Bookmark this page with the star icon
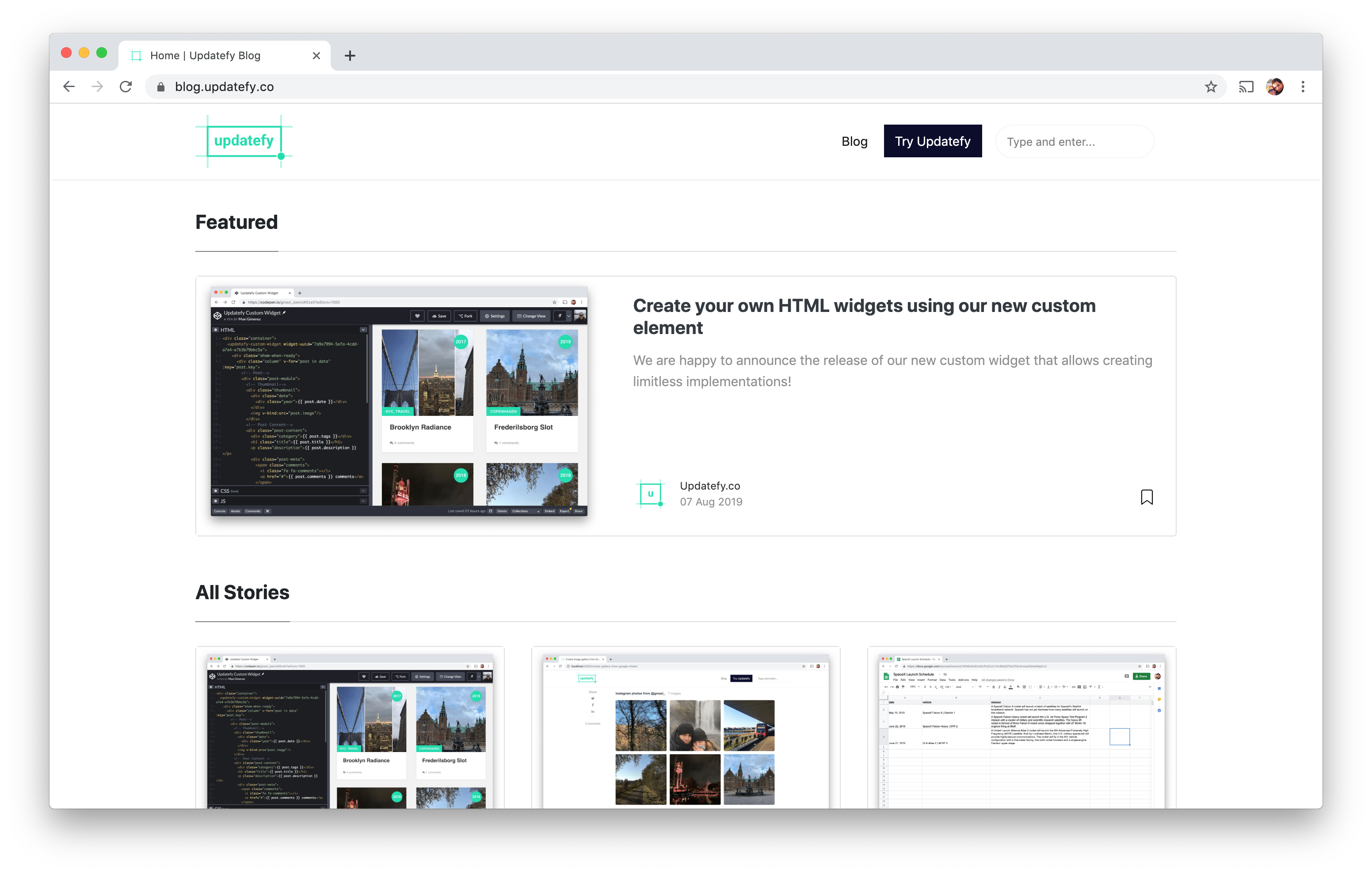This screenshot has width=1372, height=874. tap(1211, 87)
